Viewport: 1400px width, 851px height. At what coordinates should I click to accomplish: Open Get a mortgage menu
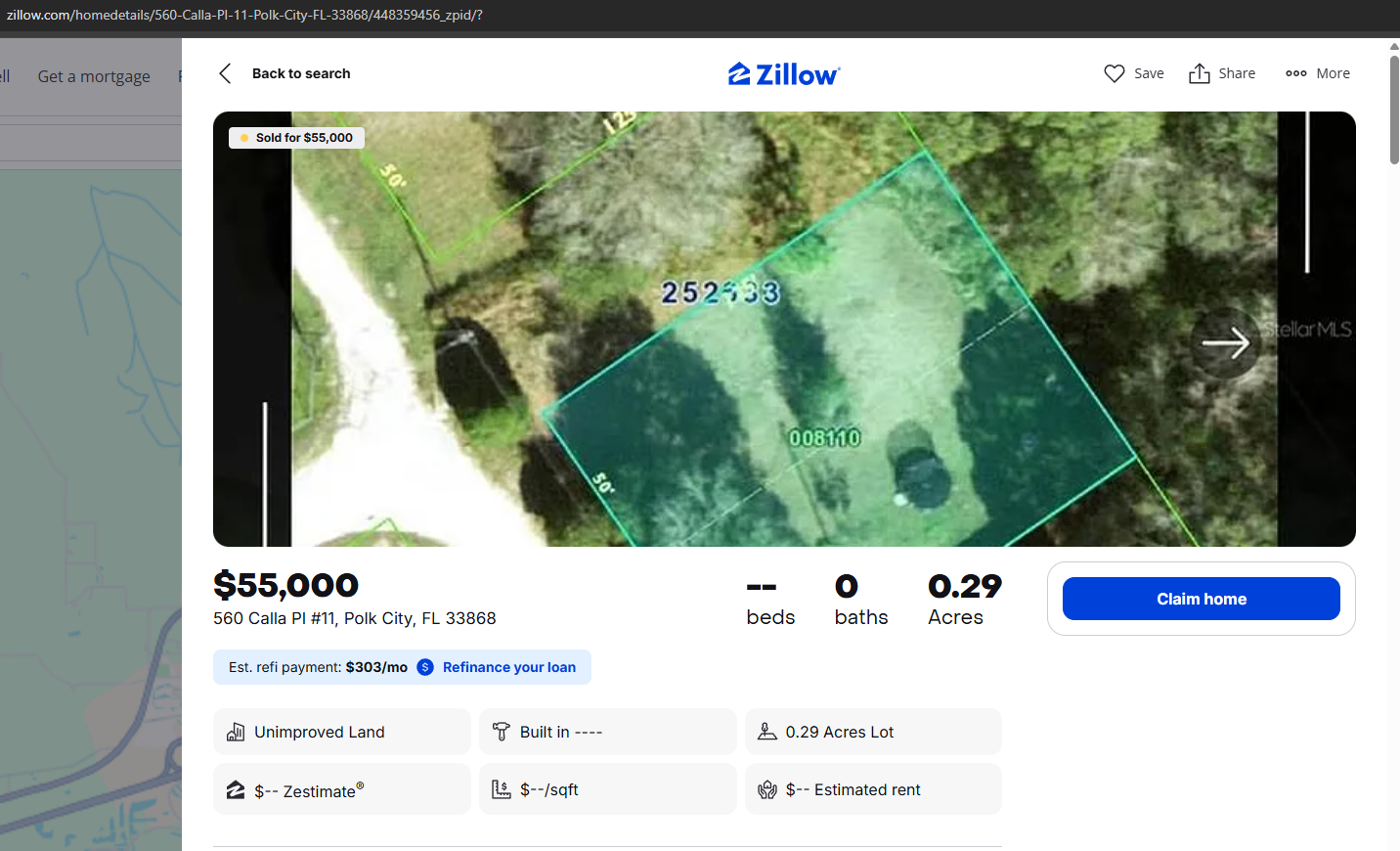point(94,76)
